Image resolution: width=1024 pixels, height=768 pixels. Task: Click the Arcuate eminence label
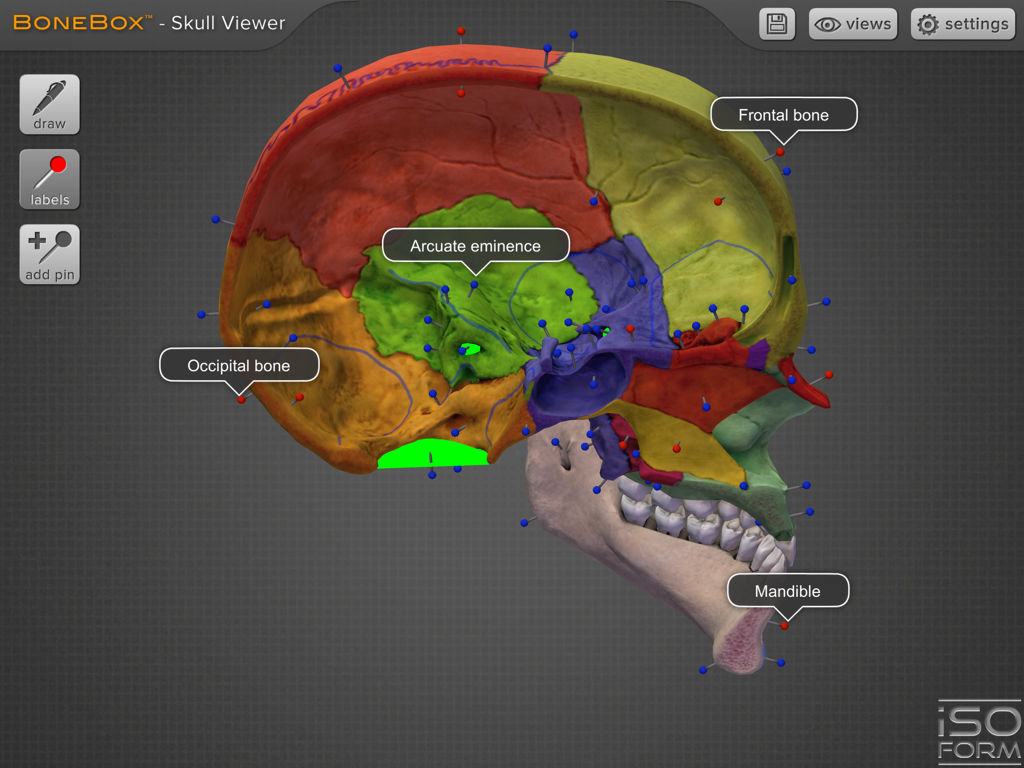(475, 245)
